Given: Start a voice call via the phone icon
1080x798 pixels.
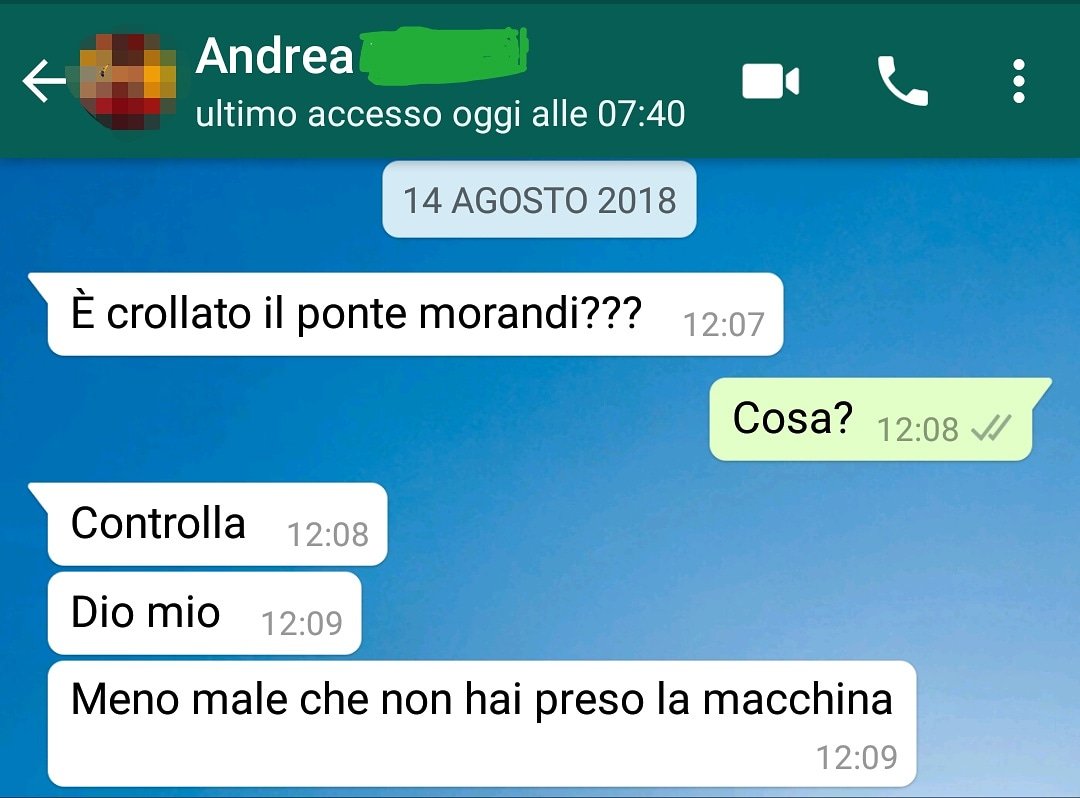Looking at the screenshot, I should (x=902, y=81).
